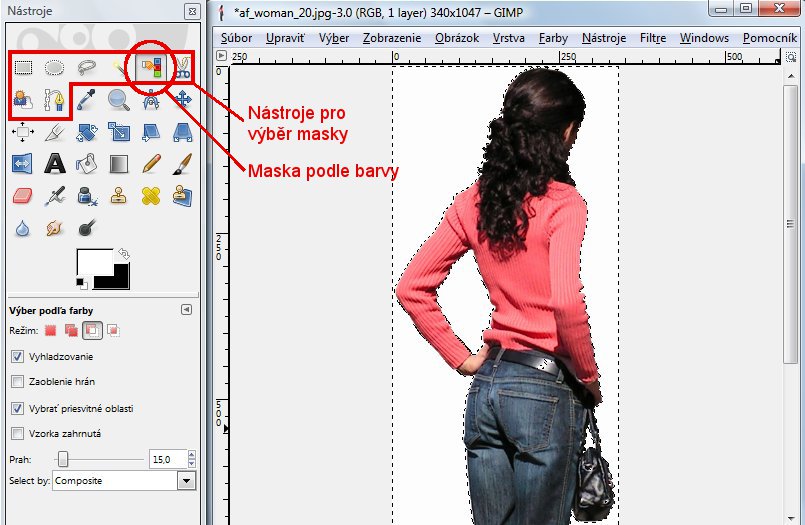Select the Text tool letter A
The height and width of the screenshot is (525, 805).
54,164
